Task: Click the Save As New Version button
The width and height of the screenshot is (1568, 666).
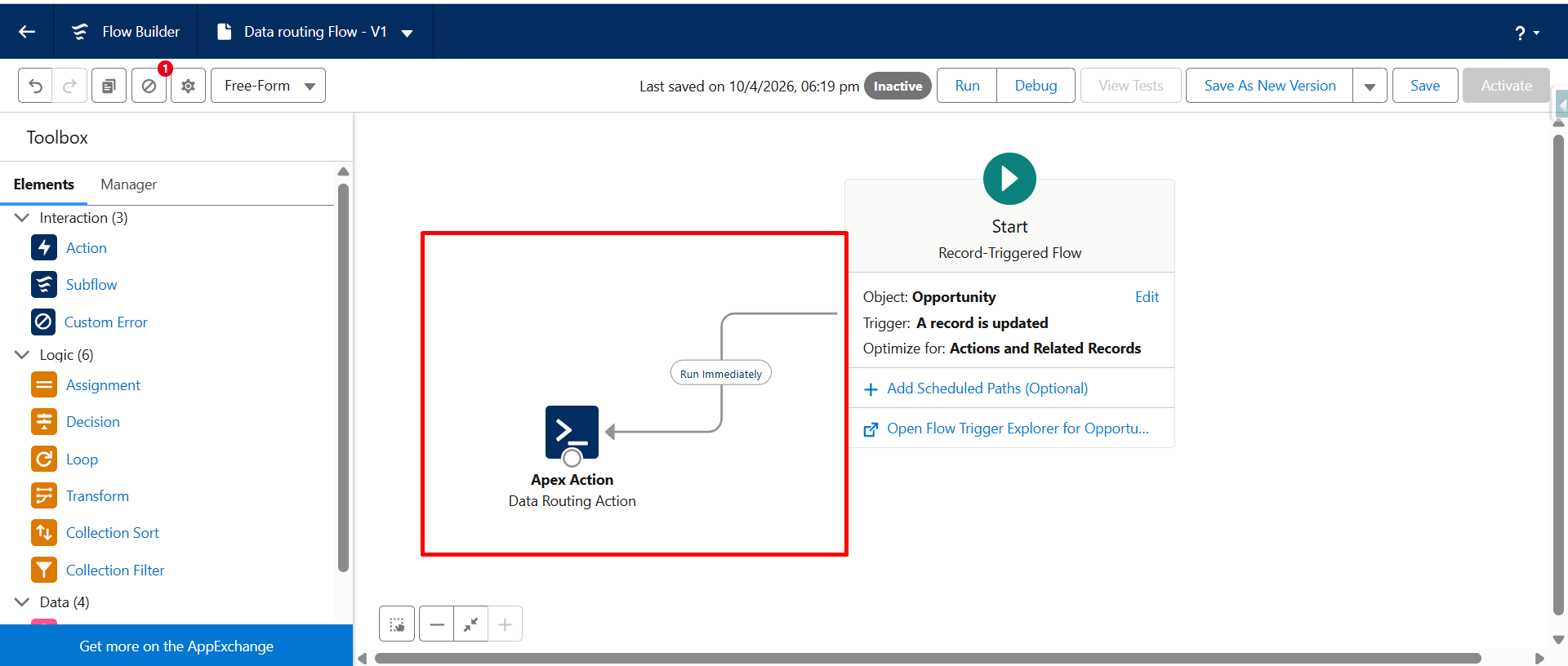Action: click(x=1270, y=86)
